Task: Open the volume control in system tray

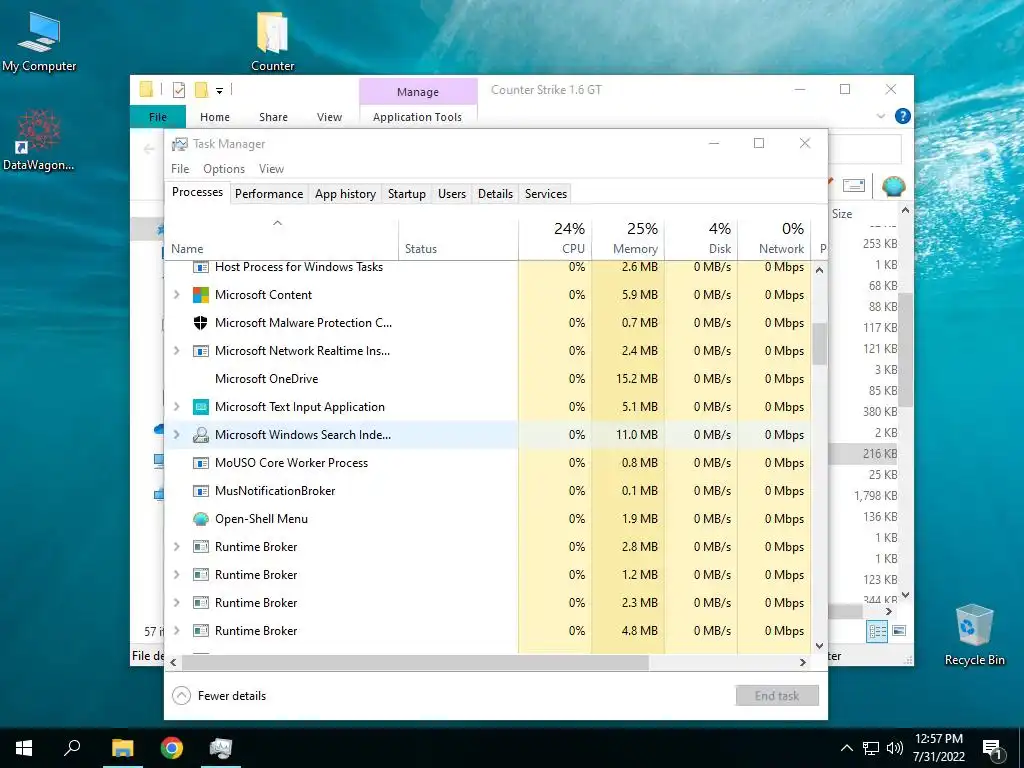Action: [895, 748]
